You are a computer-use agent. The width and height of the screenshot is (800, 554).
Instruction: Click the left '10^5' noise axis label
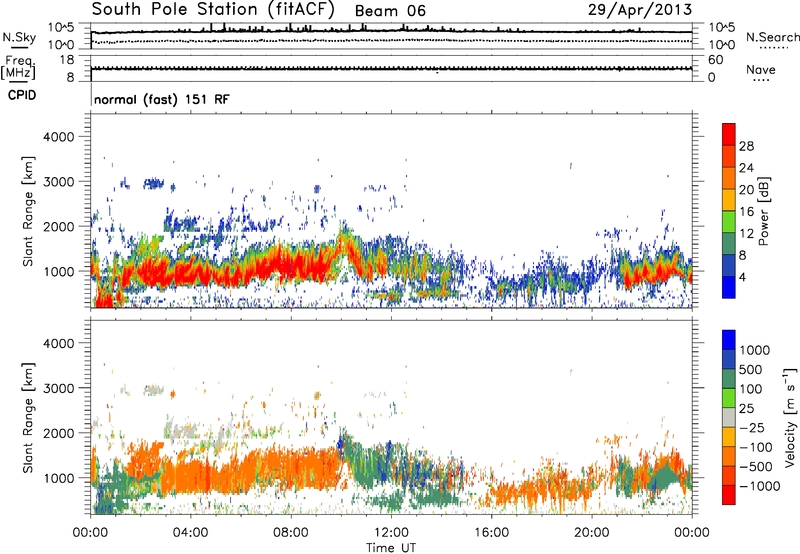point(61,28)
